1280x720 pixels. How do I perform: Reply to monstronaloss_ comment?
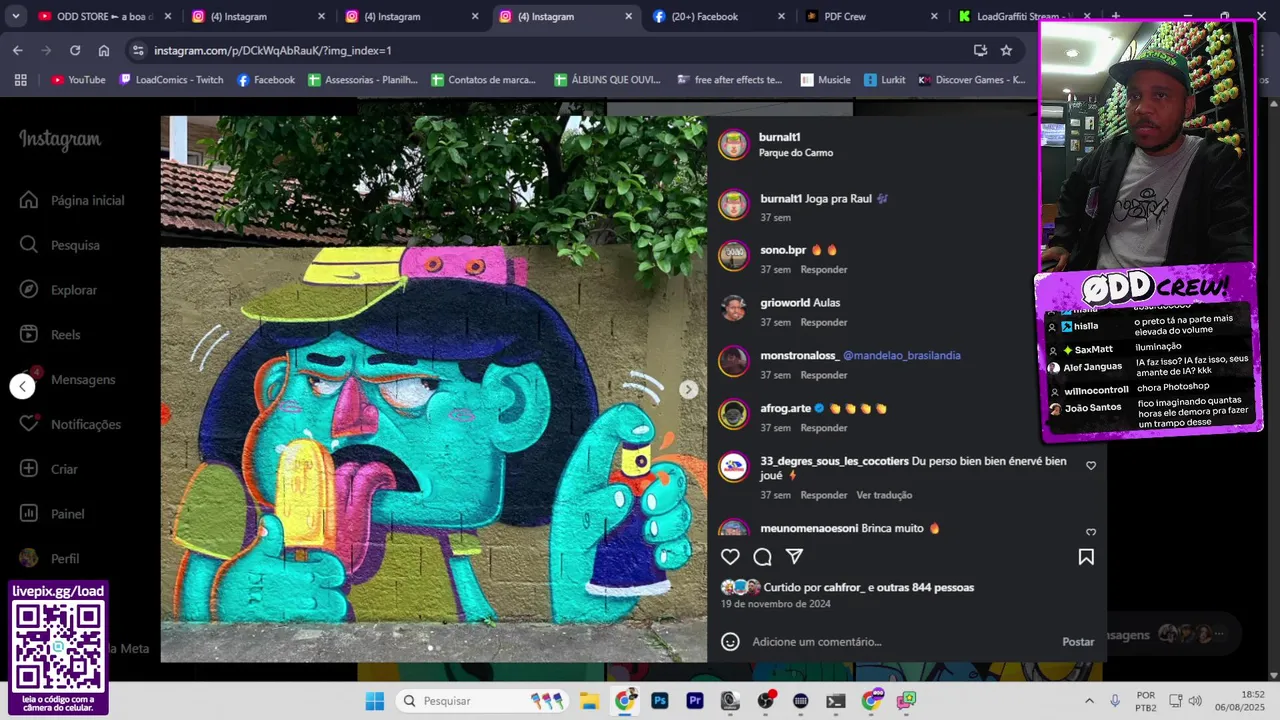pos(824,375)
